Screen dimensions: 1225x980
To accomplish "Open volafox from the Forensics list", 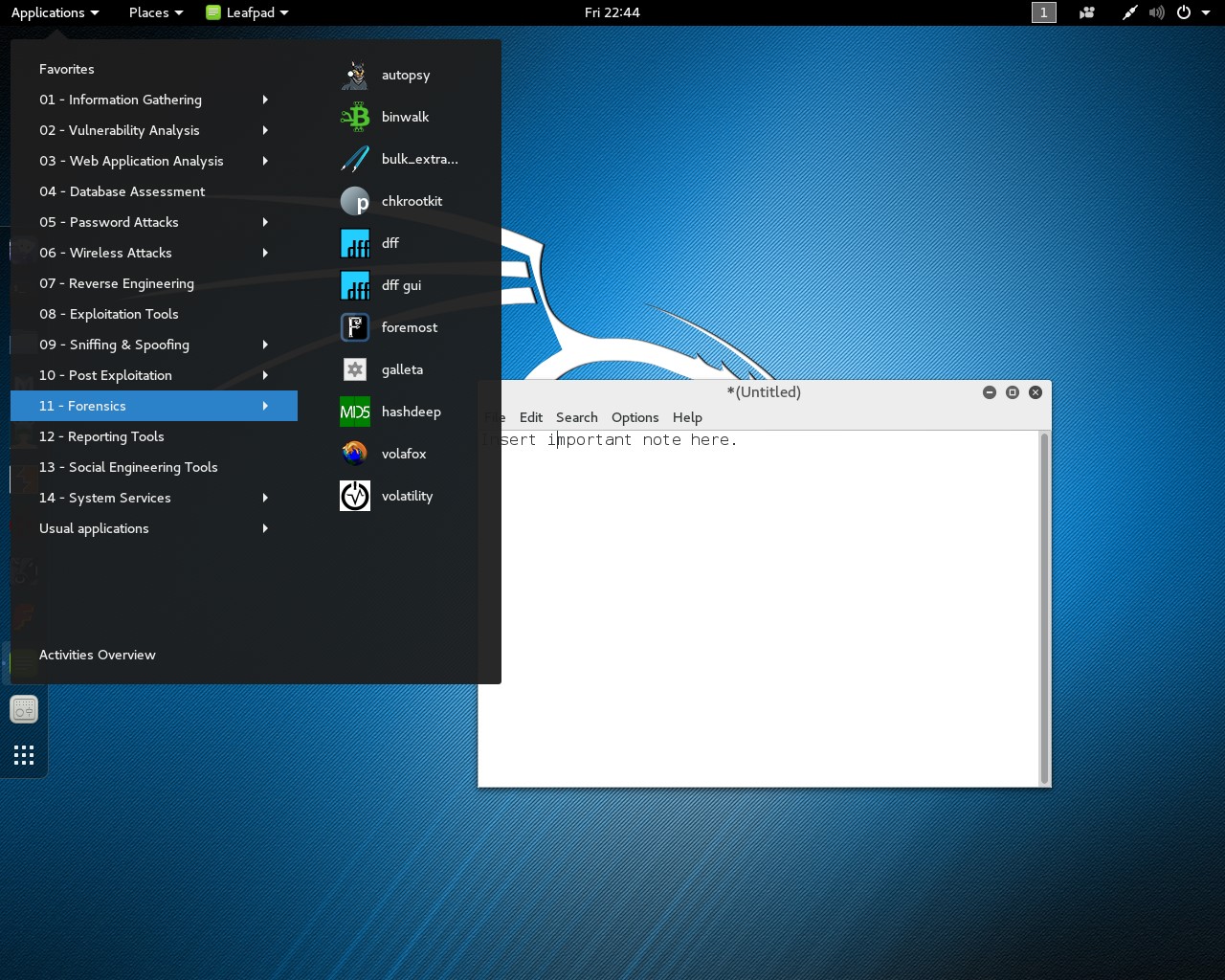I will tap(403, 454).
